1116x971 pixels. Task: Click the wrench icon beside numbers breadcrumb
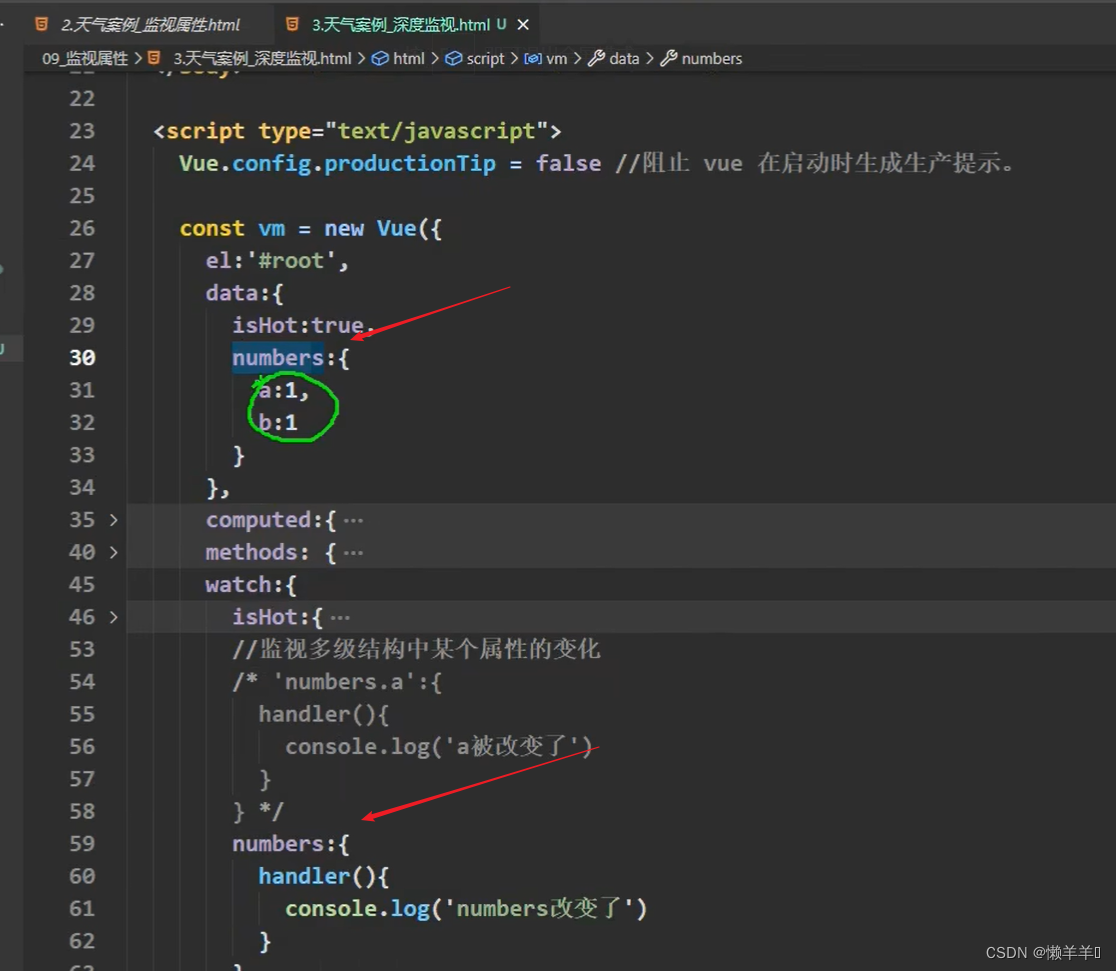669,58
